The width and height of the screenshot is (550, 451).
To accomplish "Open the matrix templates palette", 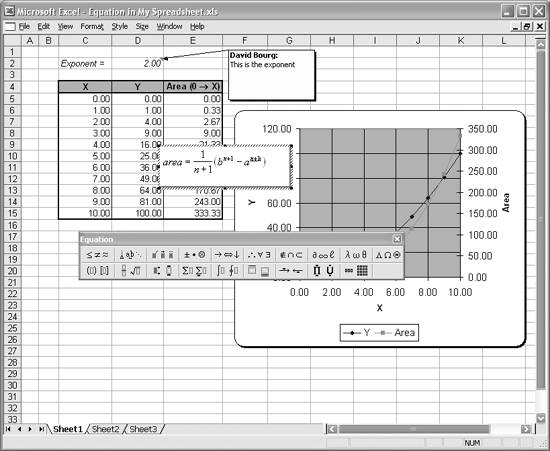I will pos(356,271).
